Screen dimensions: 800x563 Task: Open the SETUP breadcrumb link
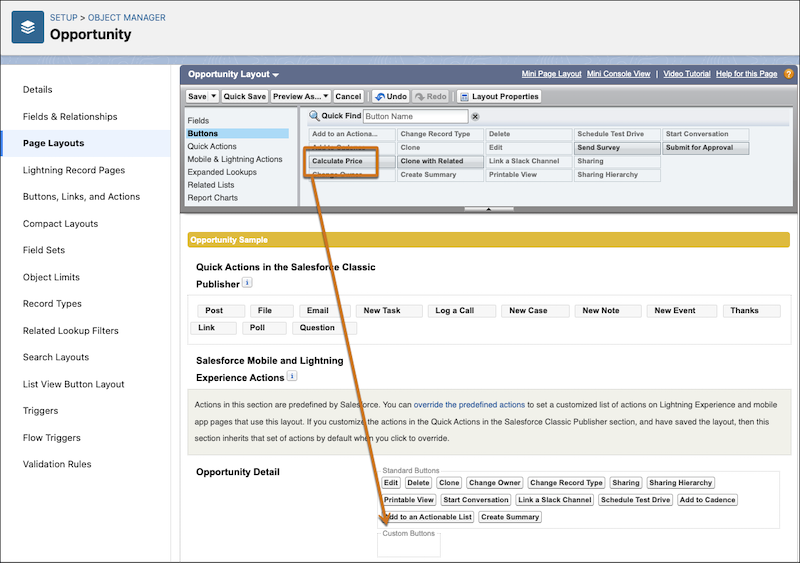pos(64,18)
